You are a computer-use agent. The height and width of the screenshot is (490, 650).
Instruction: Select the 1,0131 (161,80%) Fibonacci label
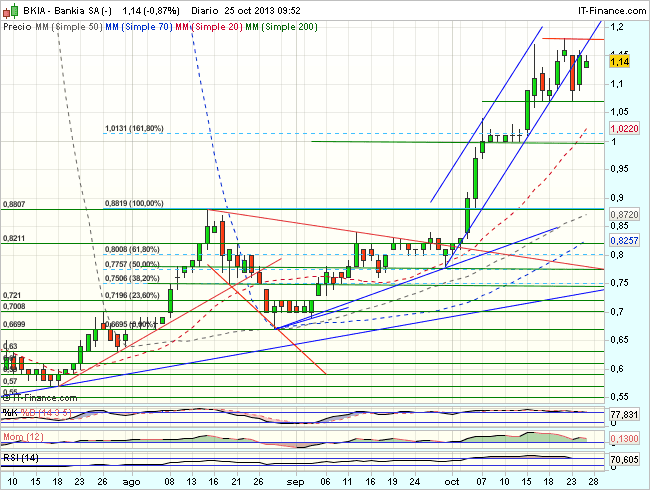point(134,129)
